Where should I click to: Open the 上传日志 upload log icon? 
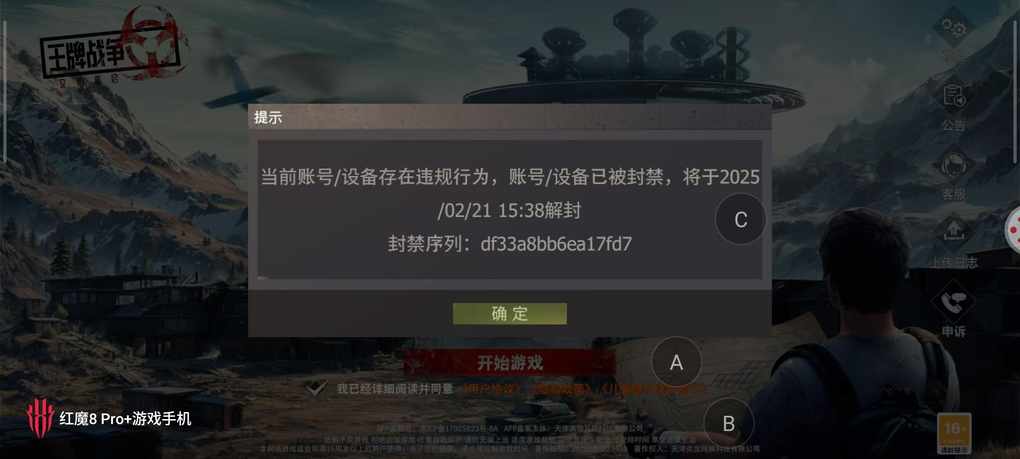click(x=954, y=242)
